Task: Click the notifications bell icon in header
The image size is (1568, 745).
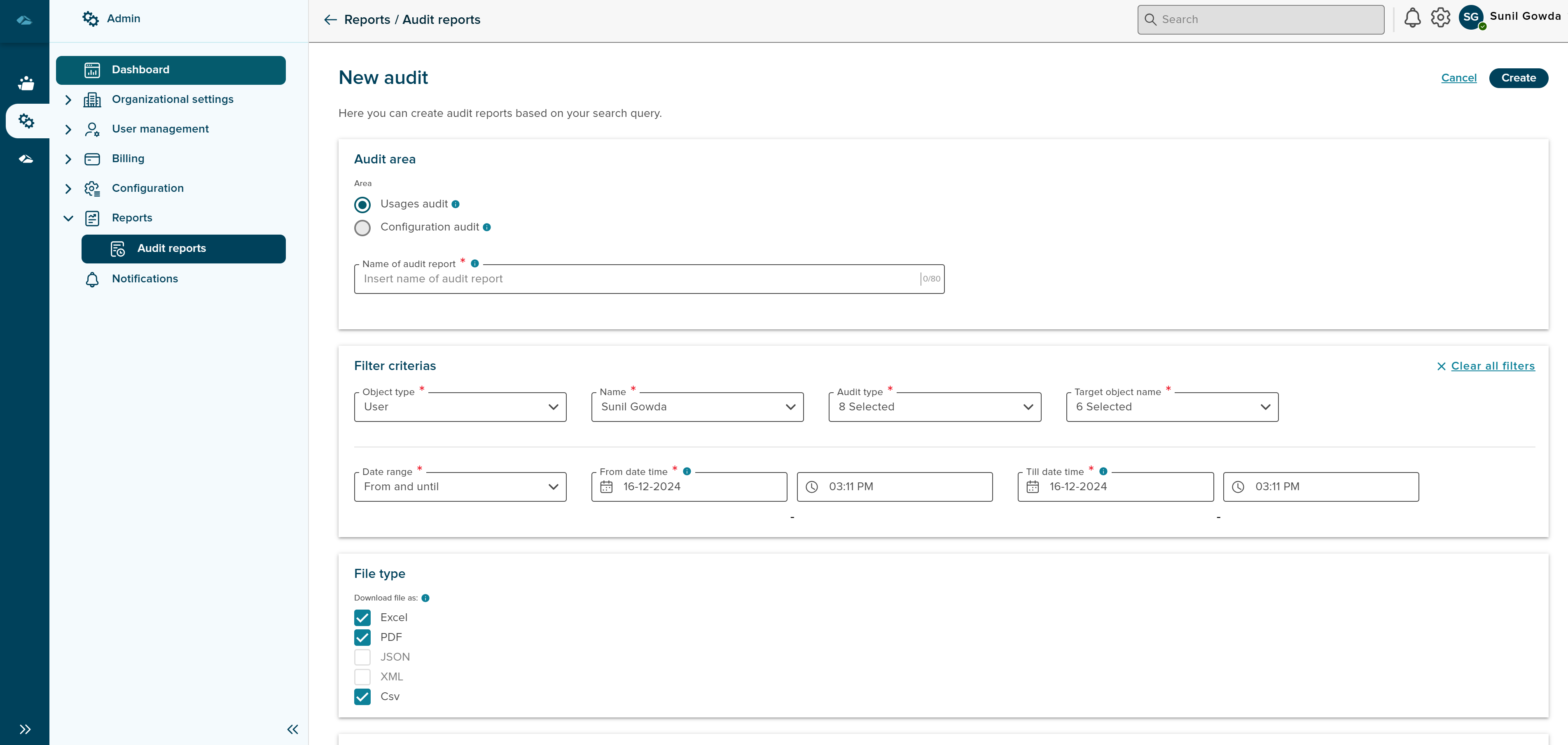Action: pos(1412,18)
